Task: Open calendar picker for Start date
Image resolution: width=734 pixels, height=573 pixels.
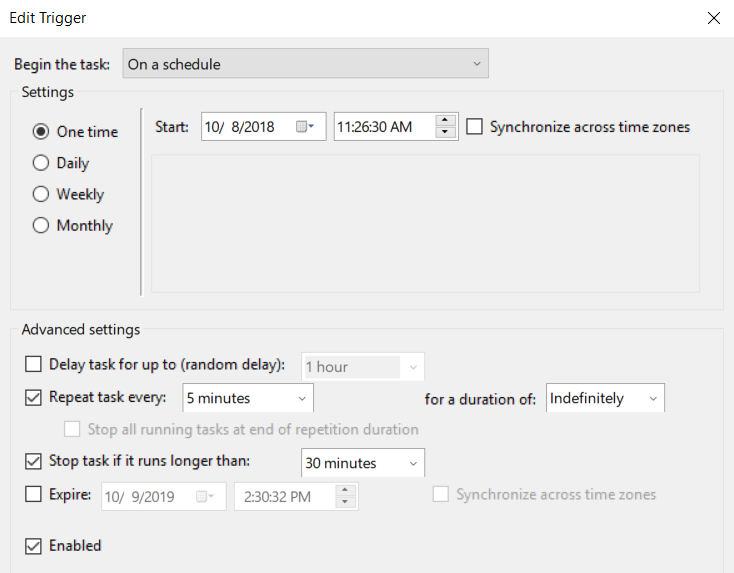Action: (305, 127)
